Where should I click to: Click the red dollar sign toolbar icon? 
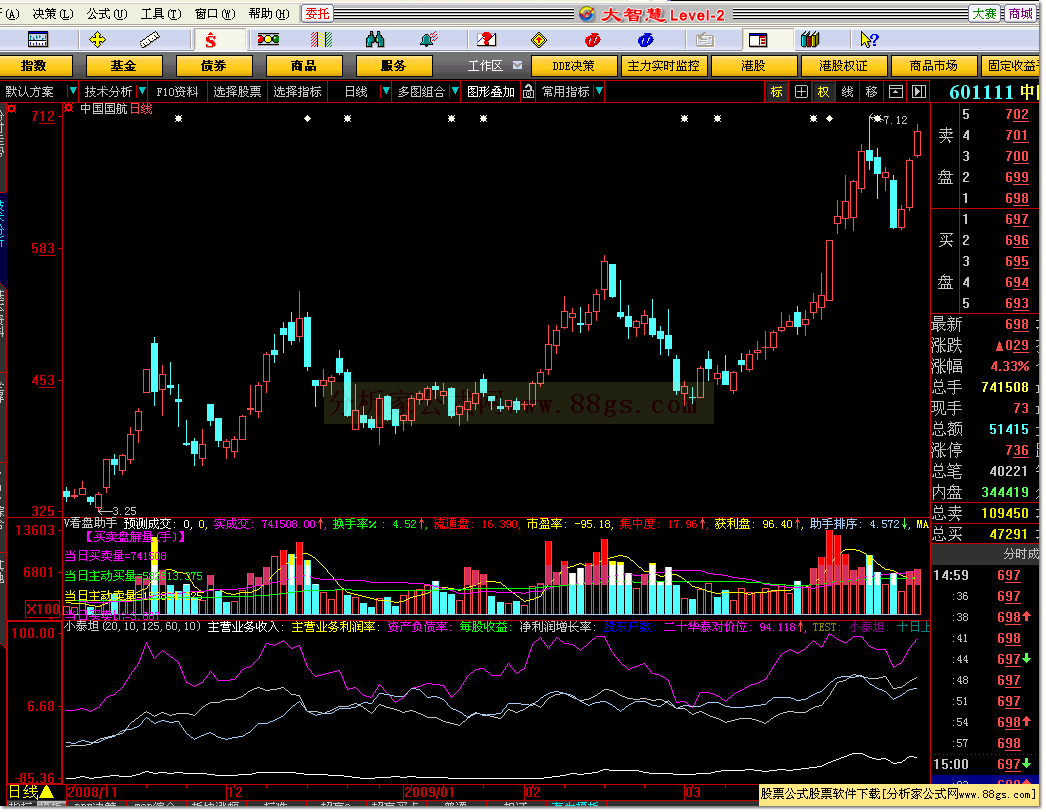pyautogui.click(x=211, y=40)
